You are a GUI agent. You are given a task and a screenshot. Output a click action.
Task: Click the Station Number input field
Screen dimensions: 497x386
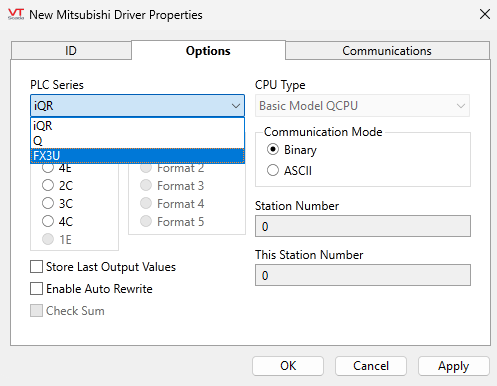pos(363,226)
